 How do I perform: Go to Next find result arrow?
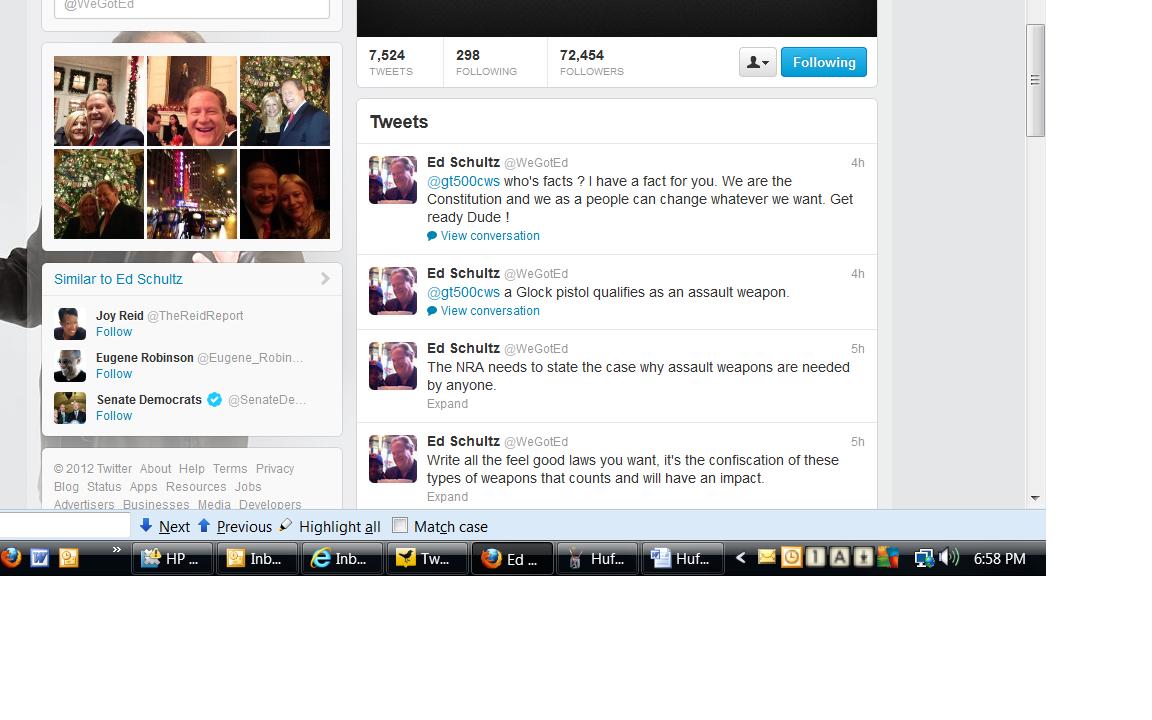(x=146, y=526)
